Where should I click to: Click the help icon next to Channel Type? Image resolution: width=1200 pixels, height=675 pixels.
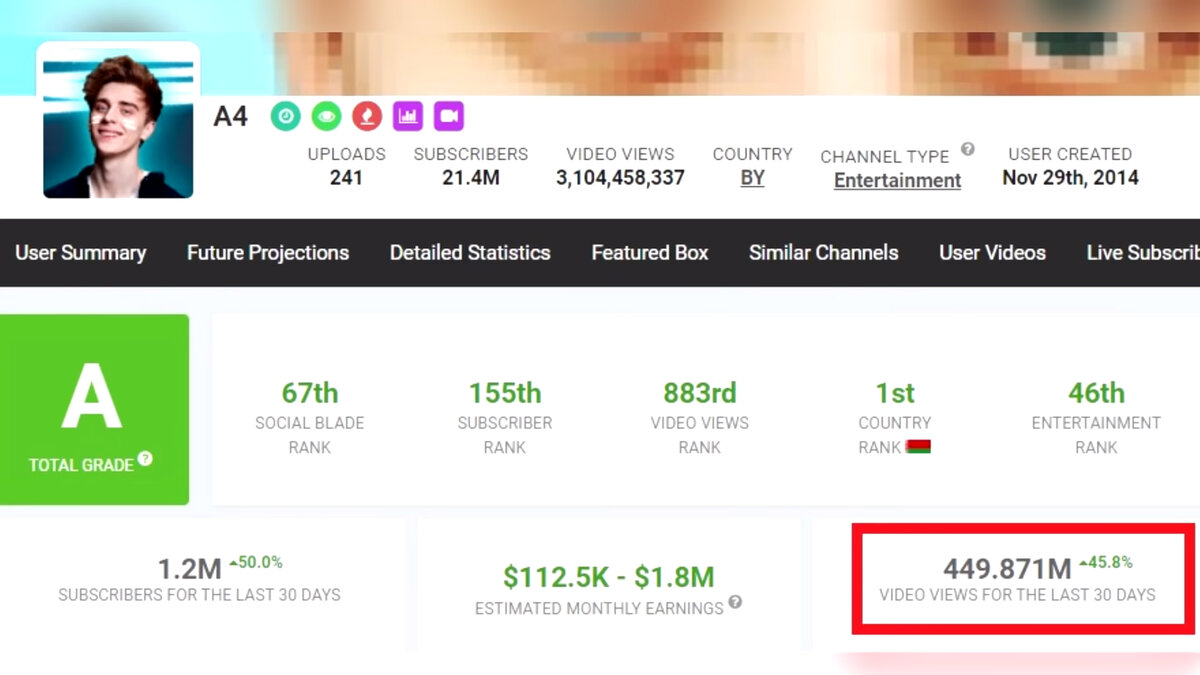[x=967, y=149]
